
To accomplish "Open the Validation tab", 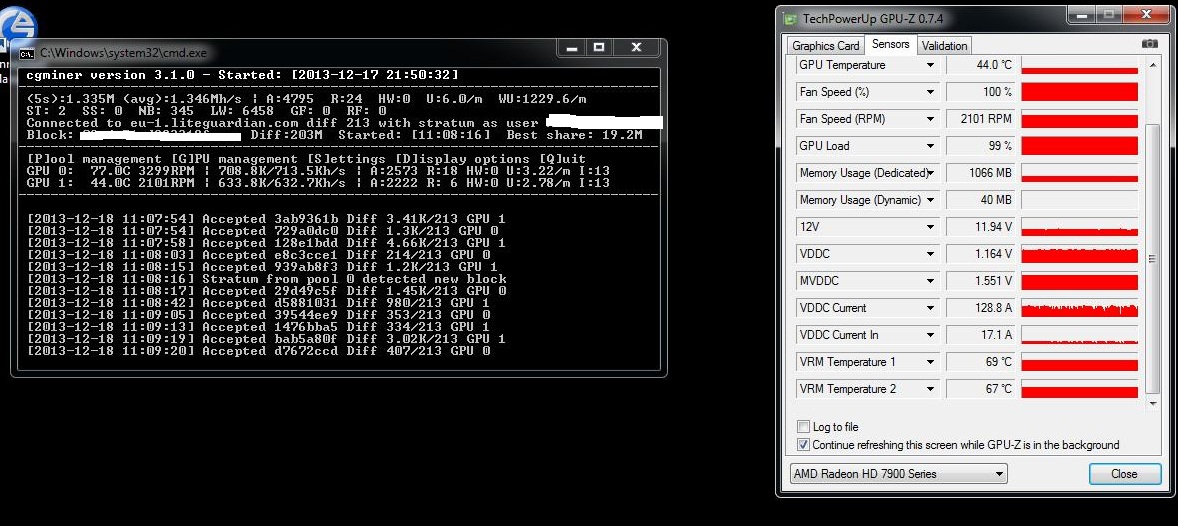I will pyautogui.click(x=944, y=46).
